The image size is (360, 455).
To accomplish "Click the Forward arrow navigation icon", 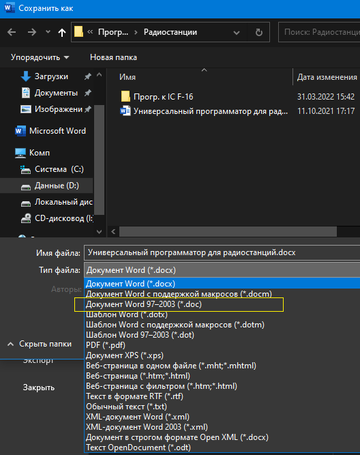I will (32, 32).
